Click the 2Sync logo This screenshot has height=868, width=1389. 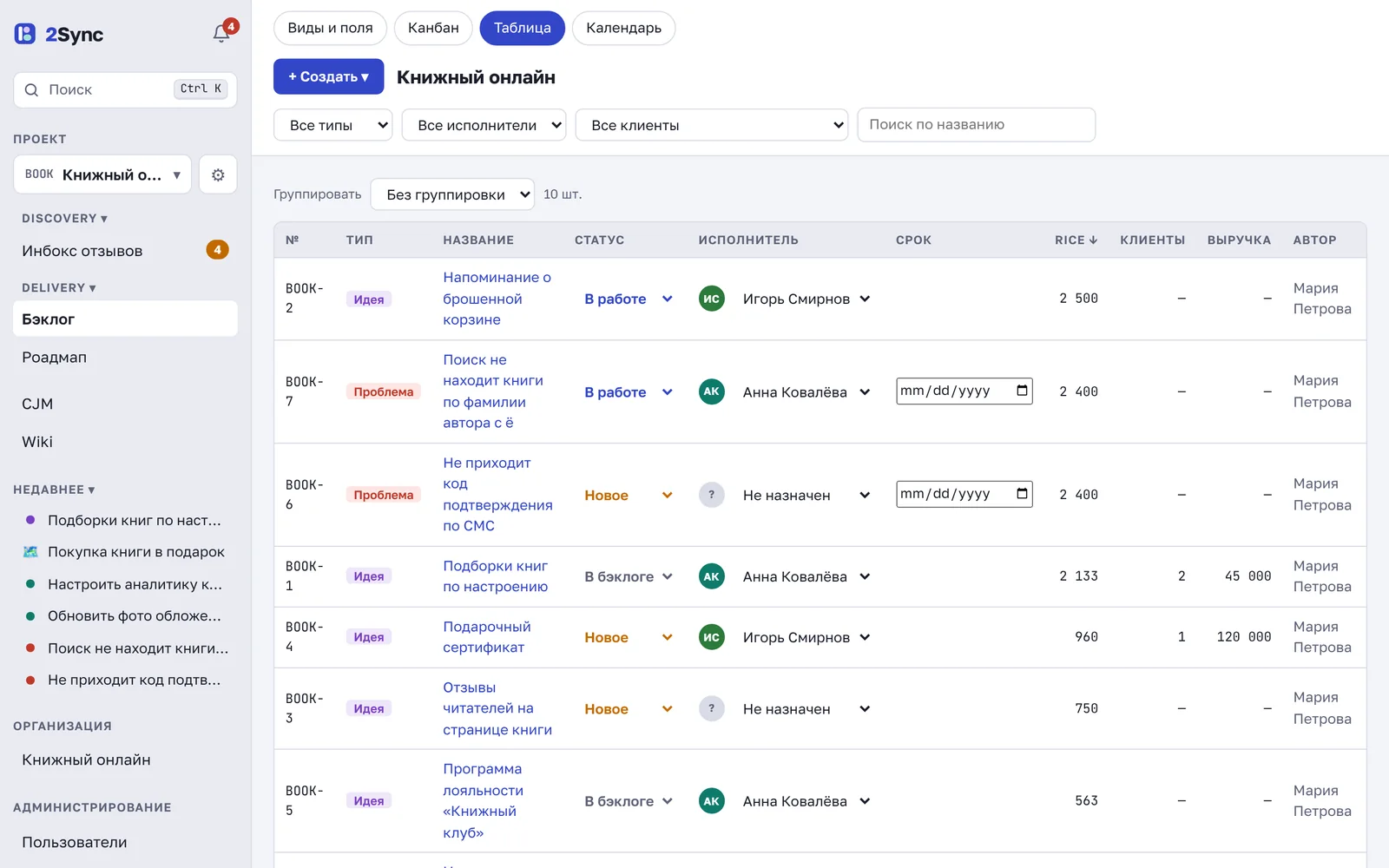coord(59,35)
